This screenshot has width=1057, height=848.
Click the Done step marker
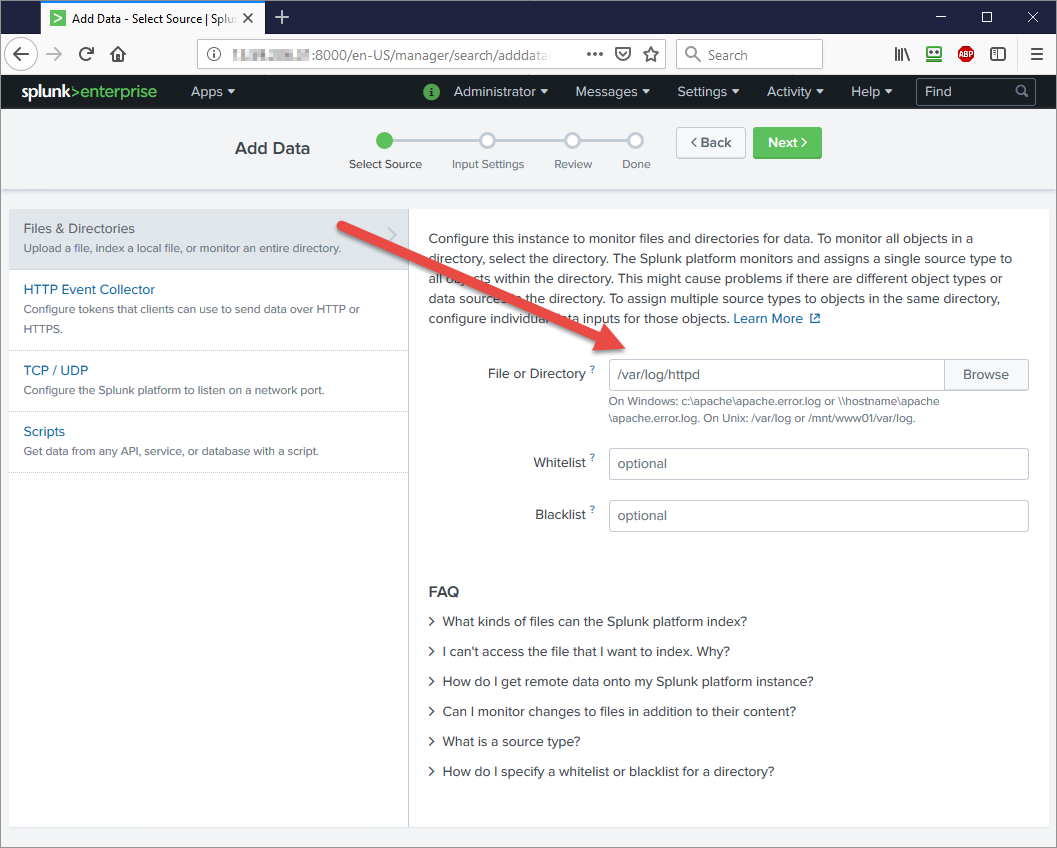tap(635, 140)
